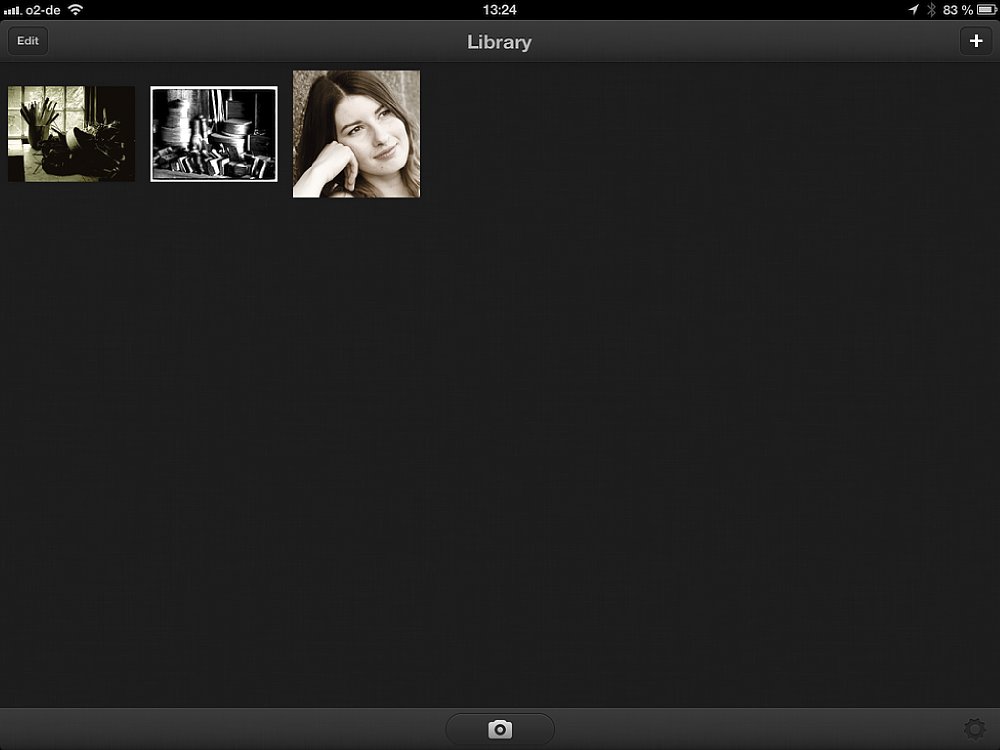1000x750 pixels.
Task: Open the woman portrait thumbnail
Action: (356, 134)
